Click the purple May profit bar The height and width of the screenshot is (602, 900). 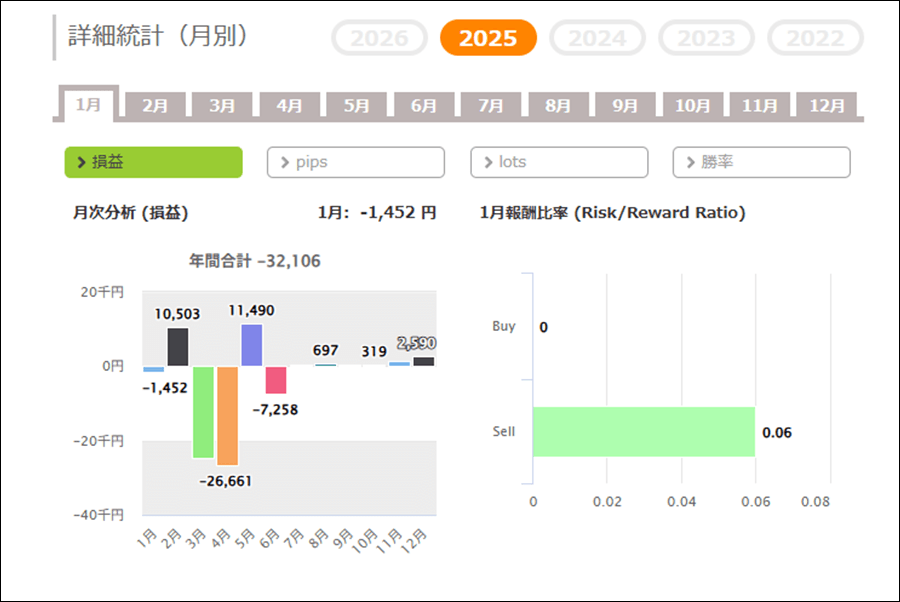click(x=252, y=345)
